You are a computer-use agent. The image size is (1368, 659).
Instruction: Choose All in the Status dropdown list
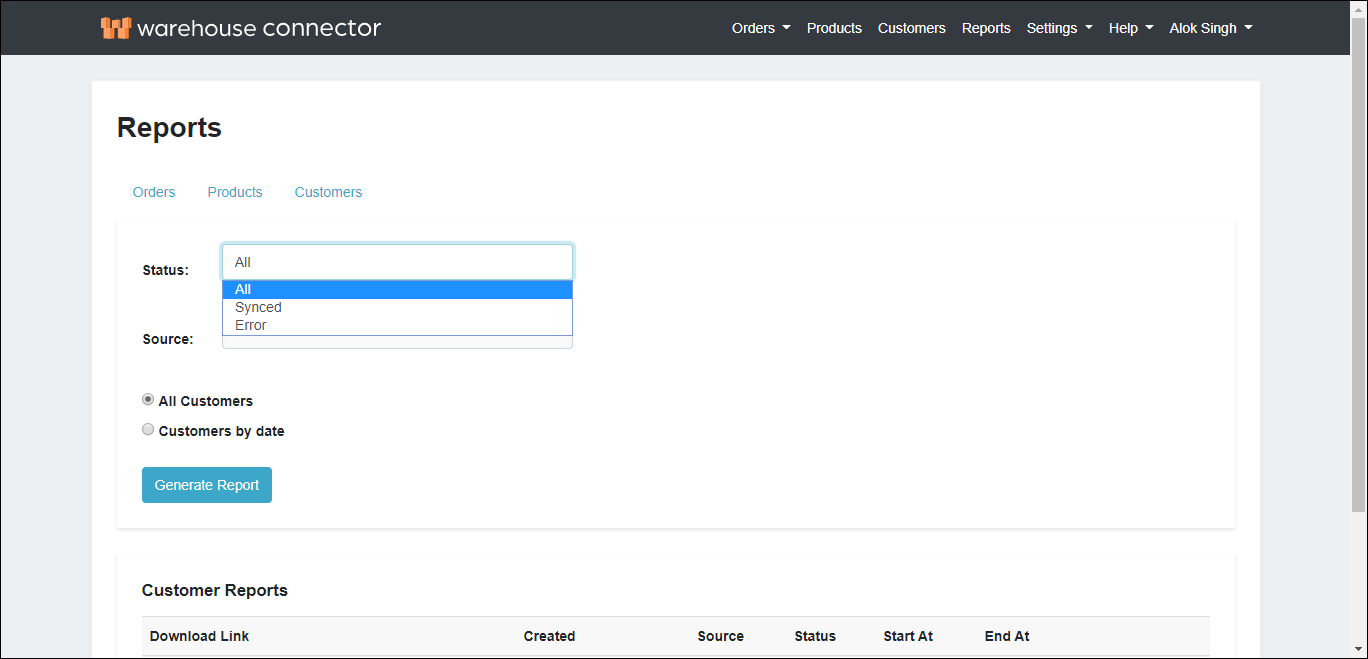click(243, 289)
